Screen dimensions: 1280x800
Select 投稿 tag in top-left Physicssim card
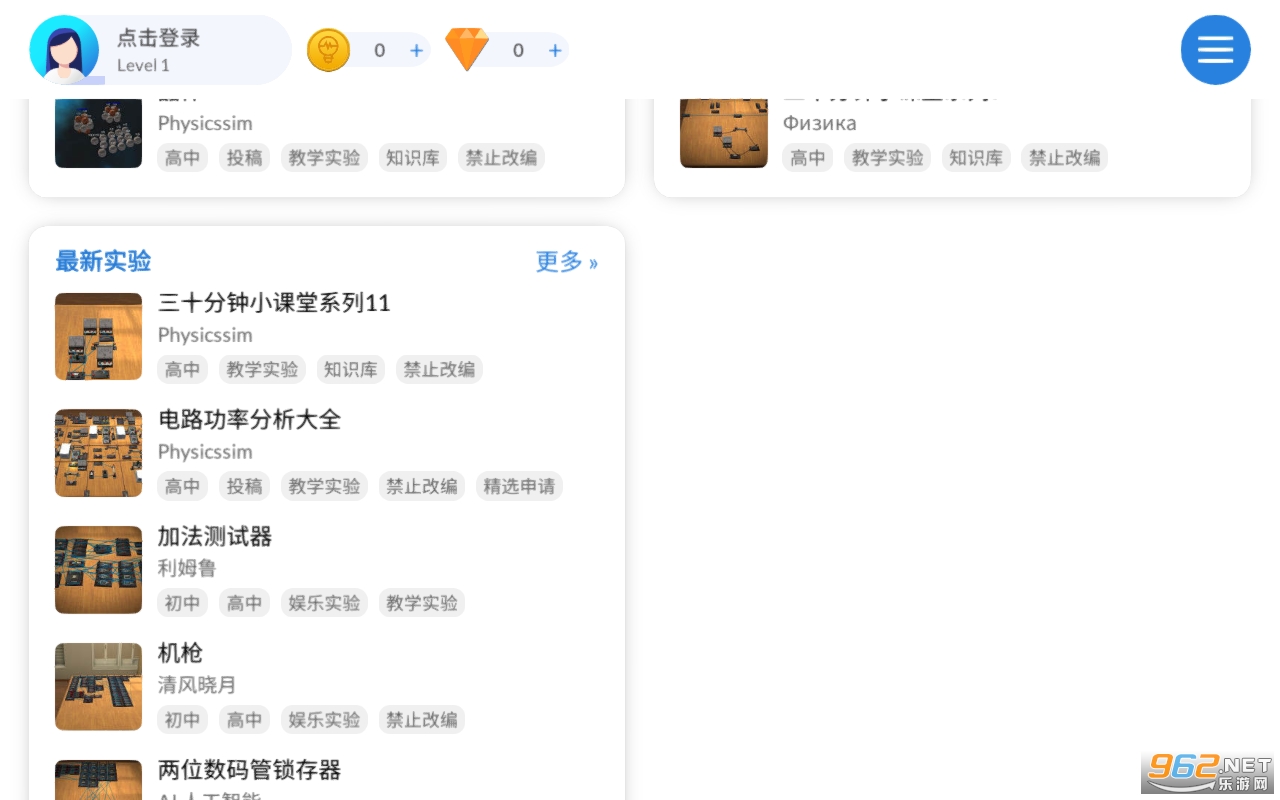click(244, 158)
